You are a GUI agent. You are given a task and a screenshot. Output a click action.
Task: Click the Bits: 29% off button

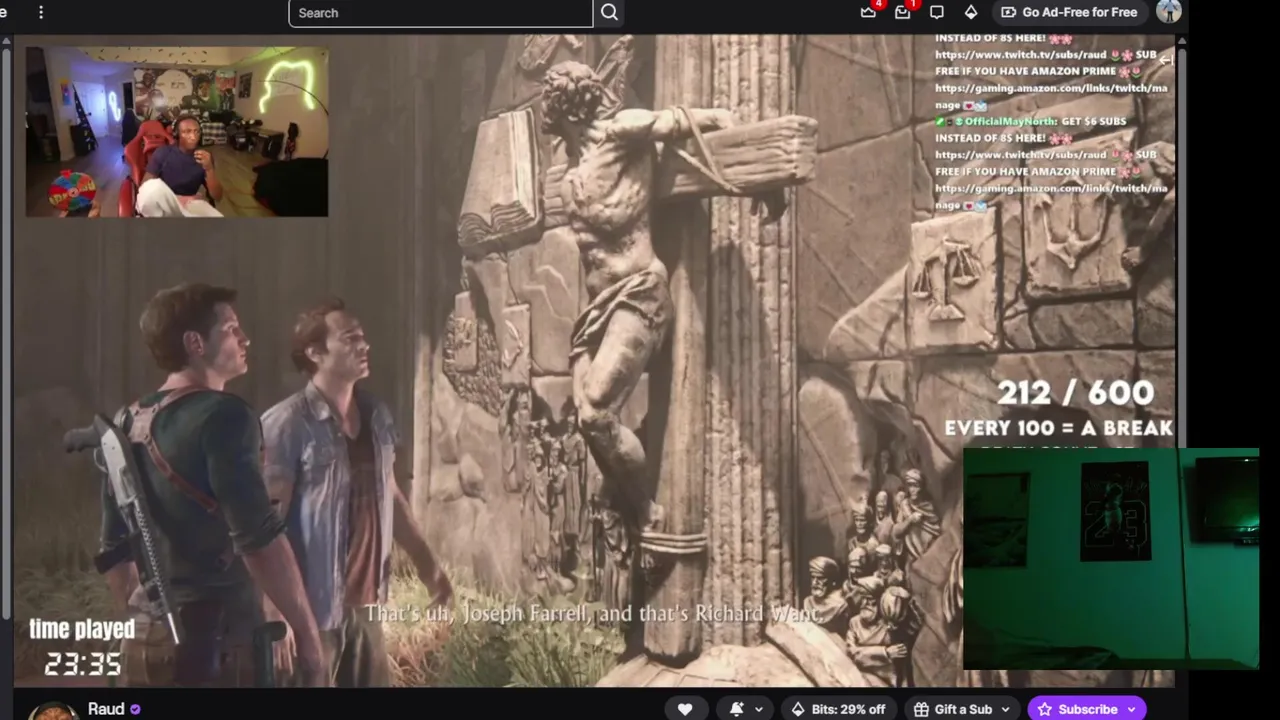pos(838,709)
